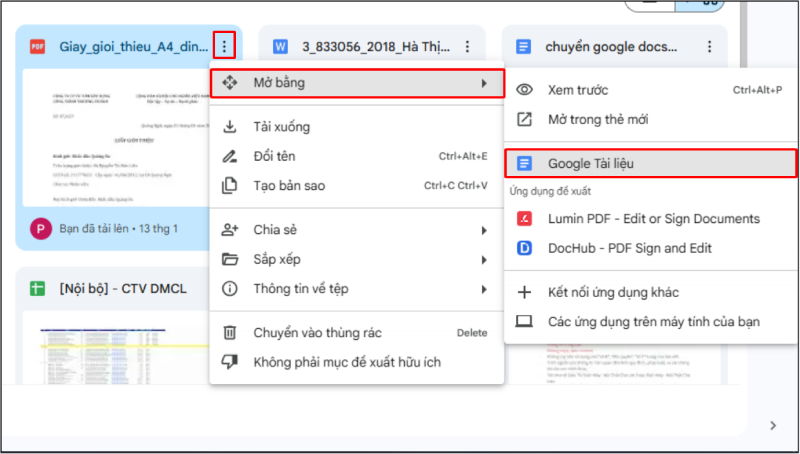800x454 pixels.
Task: Click the Ctrl+Alt+P shortcut text
Action: [757, 90]
